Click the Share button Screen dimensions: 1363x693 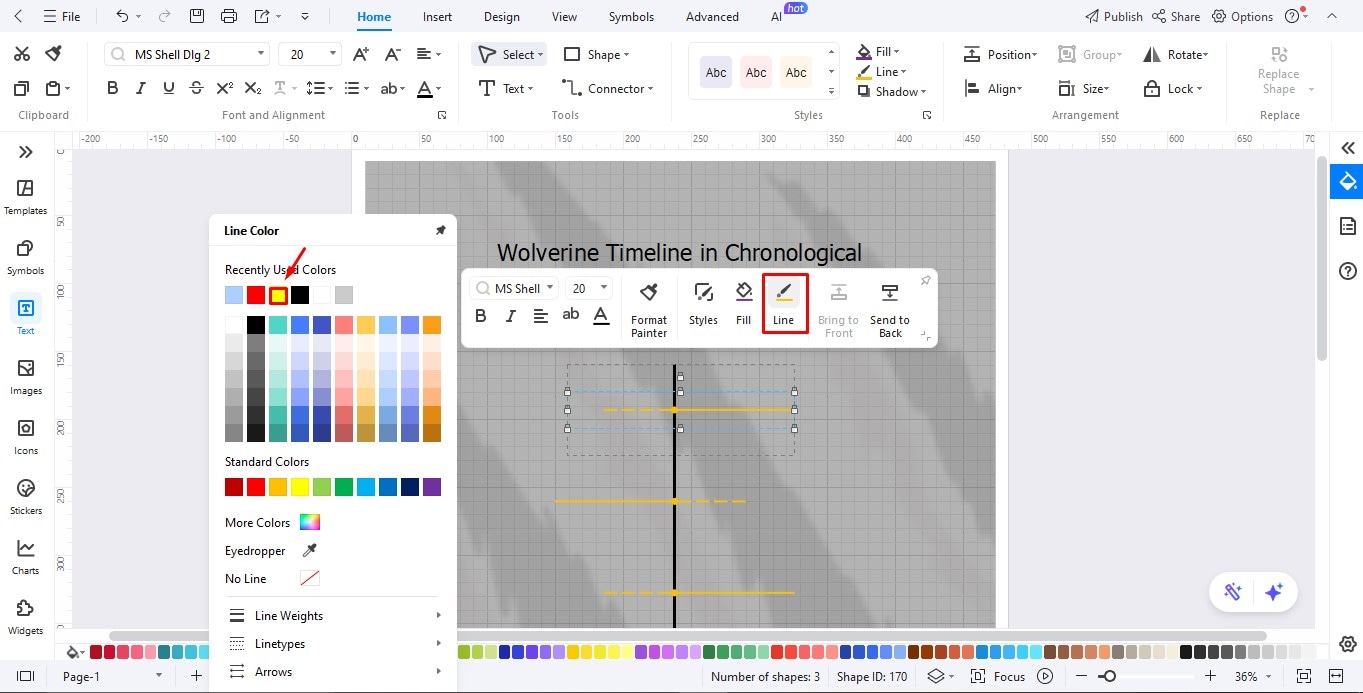(1176, 16)
